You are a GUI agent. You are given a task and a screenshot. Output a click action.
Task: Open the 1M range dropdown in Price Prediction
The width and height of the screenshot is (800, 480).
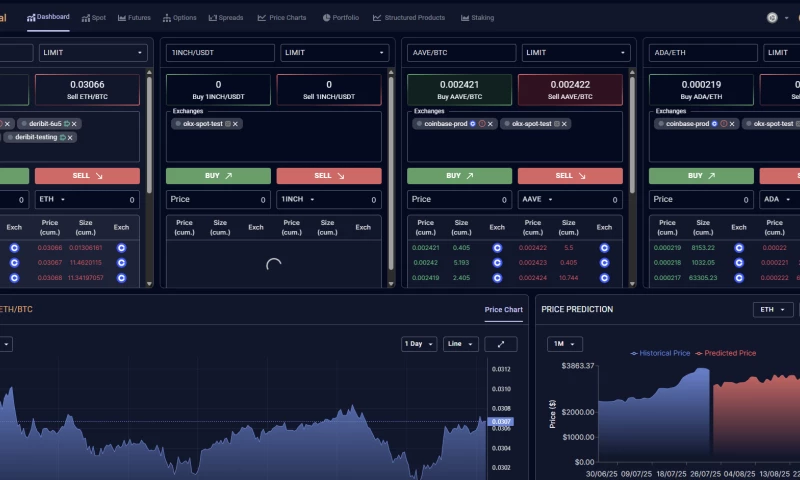(564, 344)
